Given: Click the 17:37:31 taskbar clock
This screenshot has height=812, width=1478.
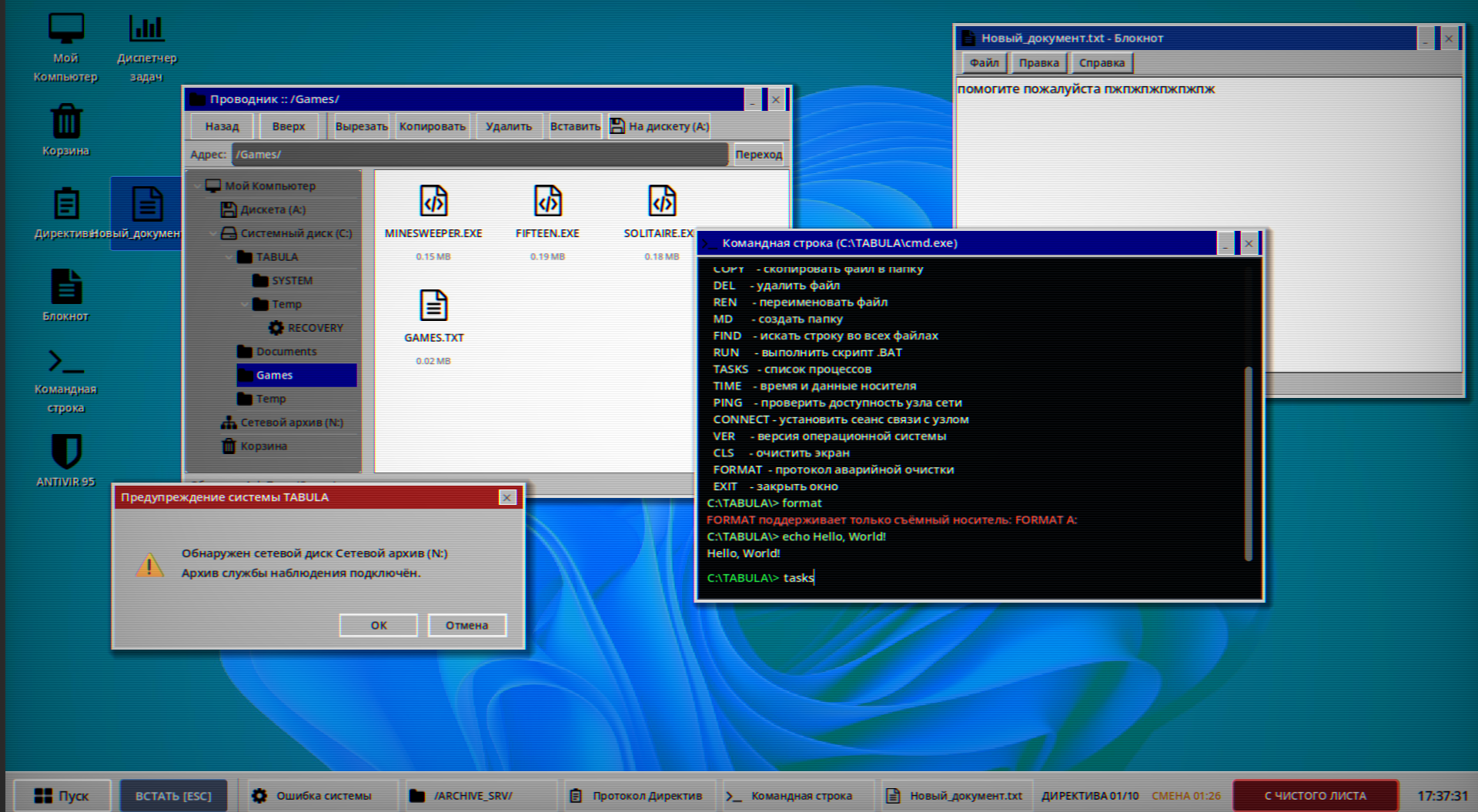Looking at the screenshot, I should click(x=1443, y=796).
